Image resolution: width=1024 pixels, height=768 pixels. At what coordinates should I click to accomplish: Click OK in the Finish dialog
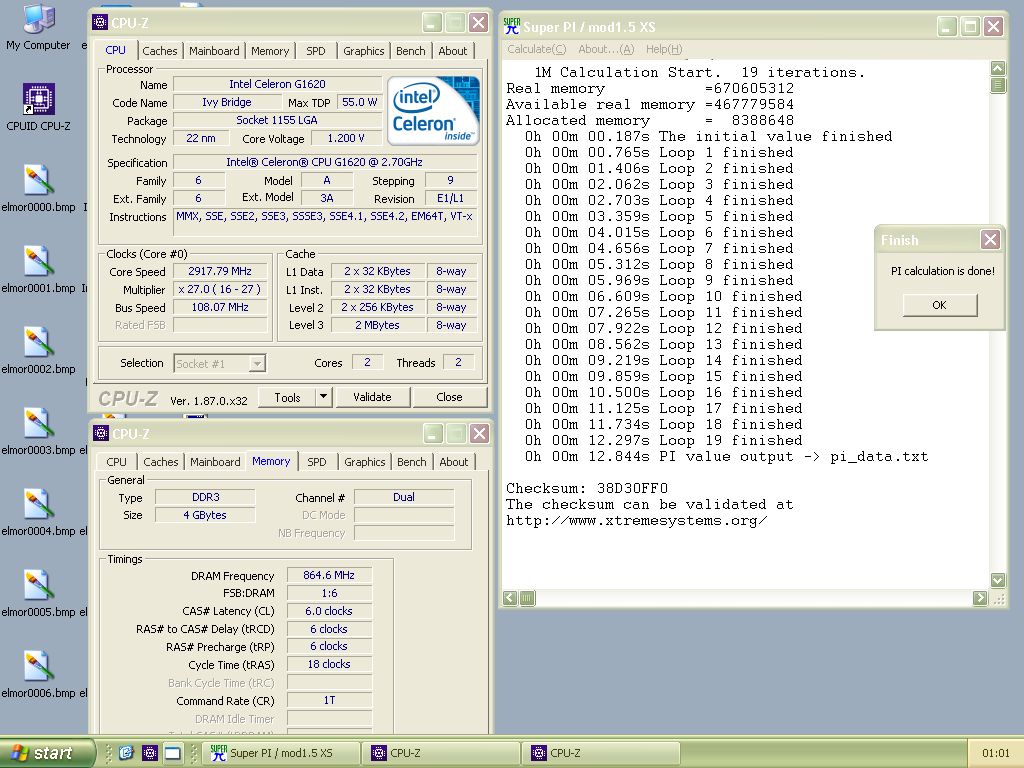[x=940, y=305]
